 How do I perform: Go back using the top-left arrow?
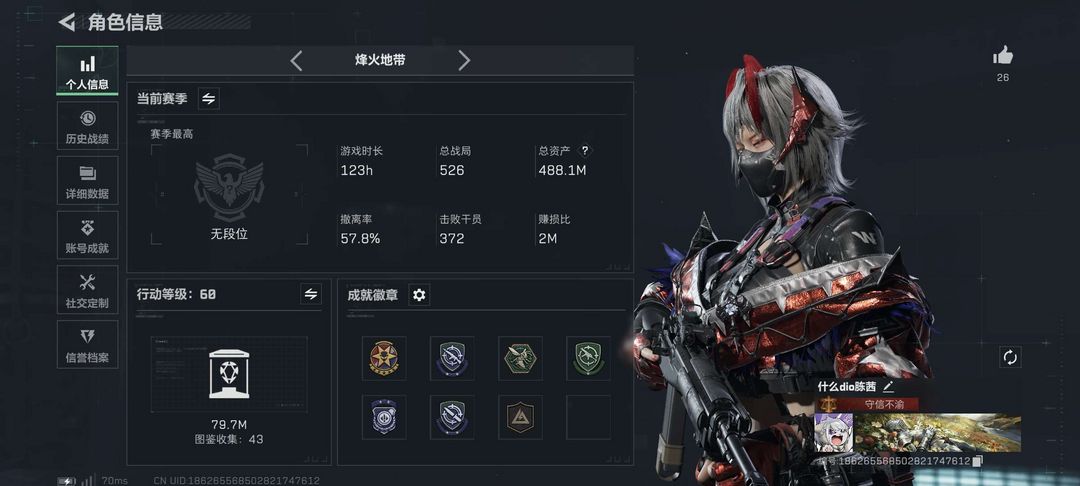[67, 22]
